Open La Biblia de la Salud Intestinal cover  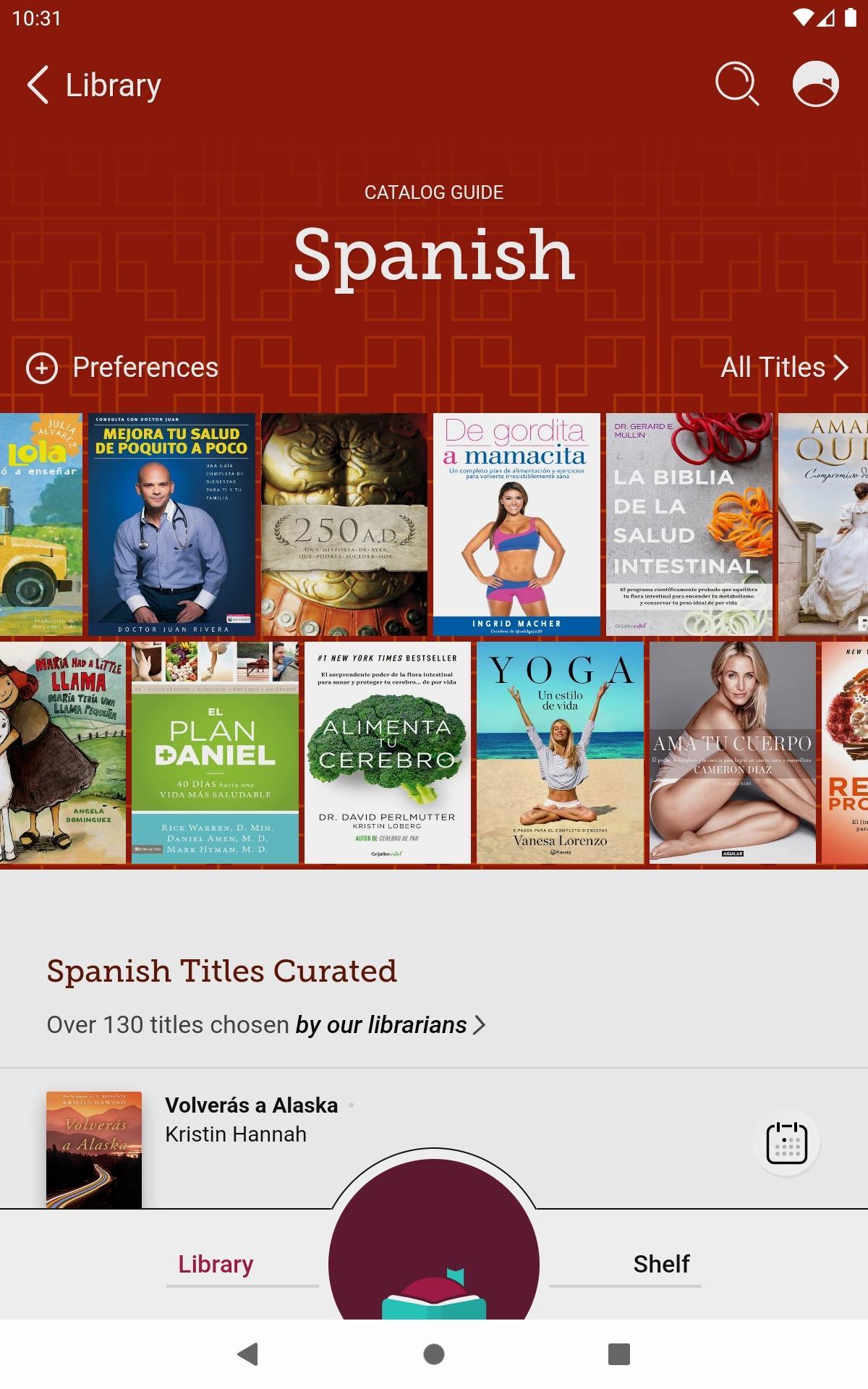689,524
